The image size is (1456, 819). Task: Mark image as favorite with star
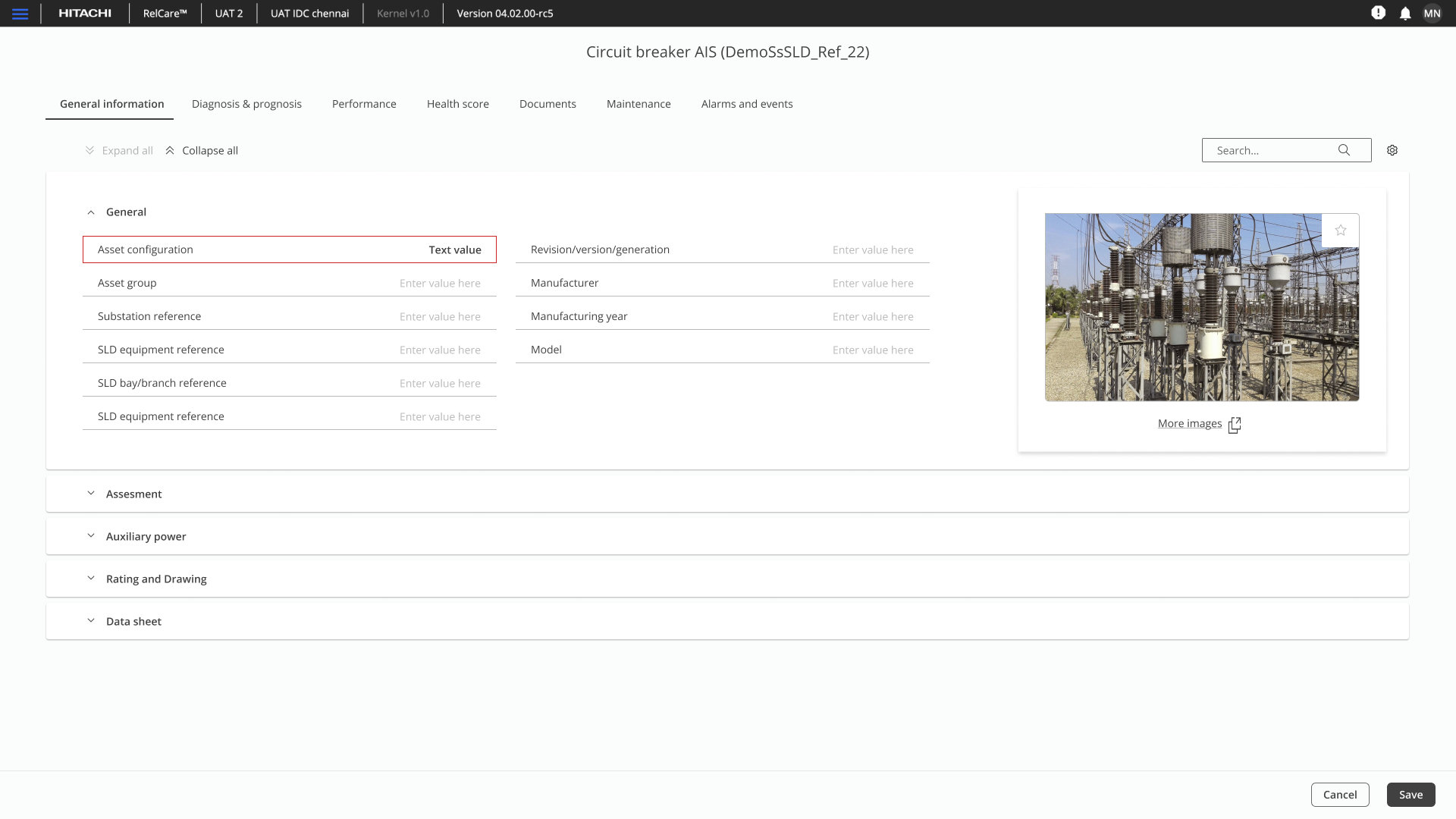pos(1340,231)
